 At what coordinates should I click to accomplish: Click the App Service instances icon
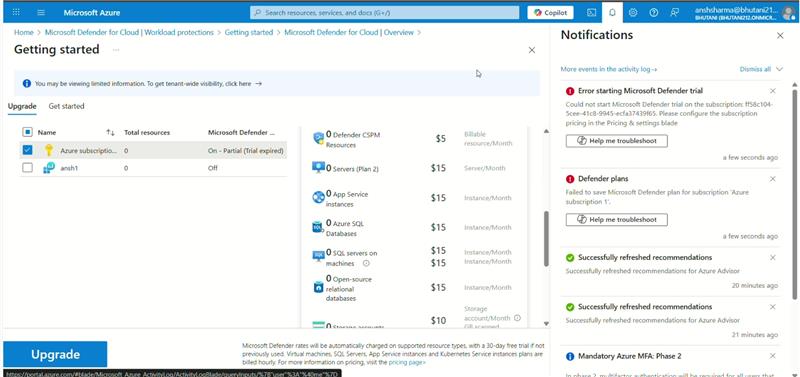pos(318,197)
